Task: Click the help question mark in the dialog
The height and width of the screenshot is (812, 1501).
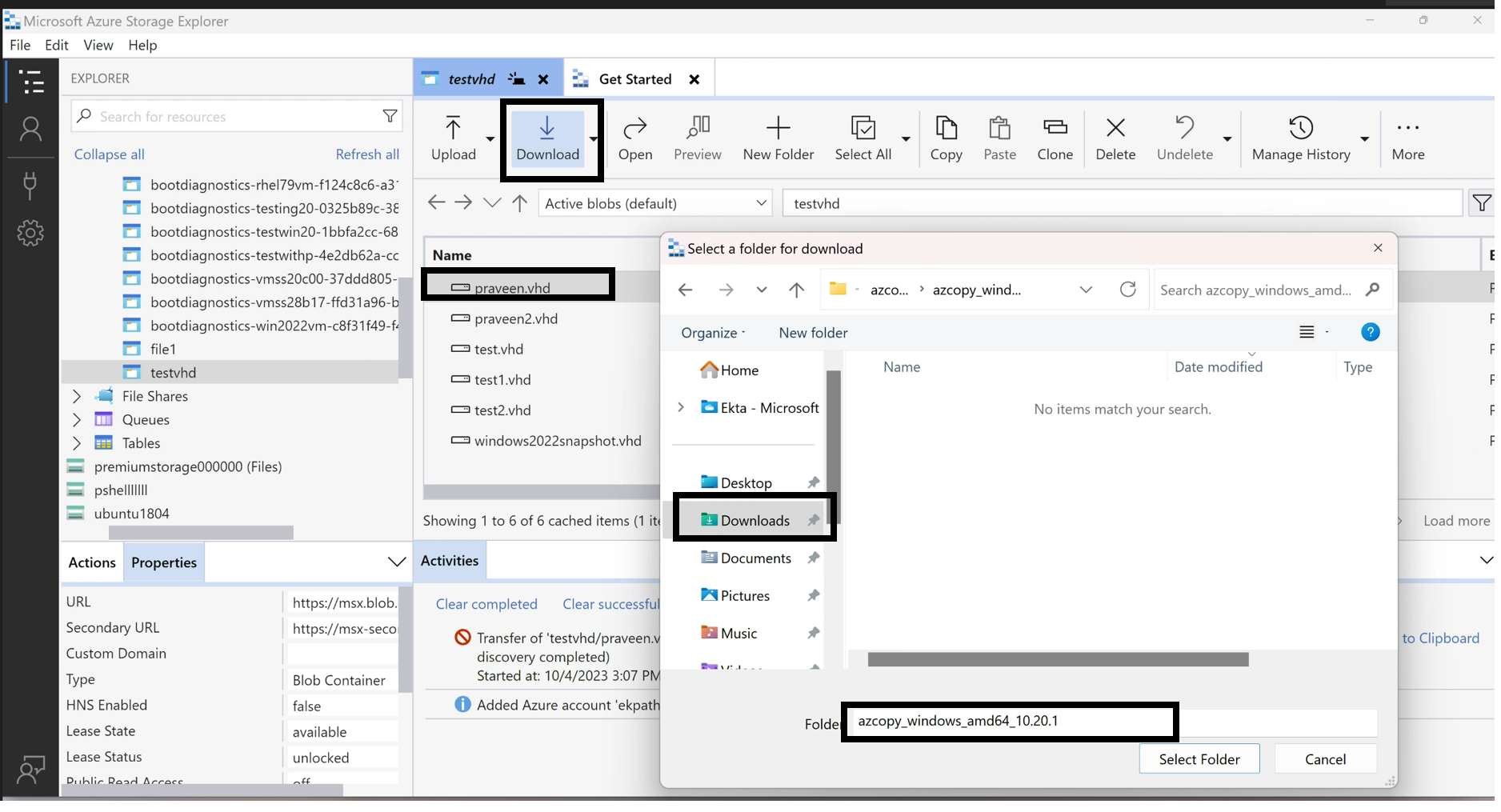Action: (1370, 332)
